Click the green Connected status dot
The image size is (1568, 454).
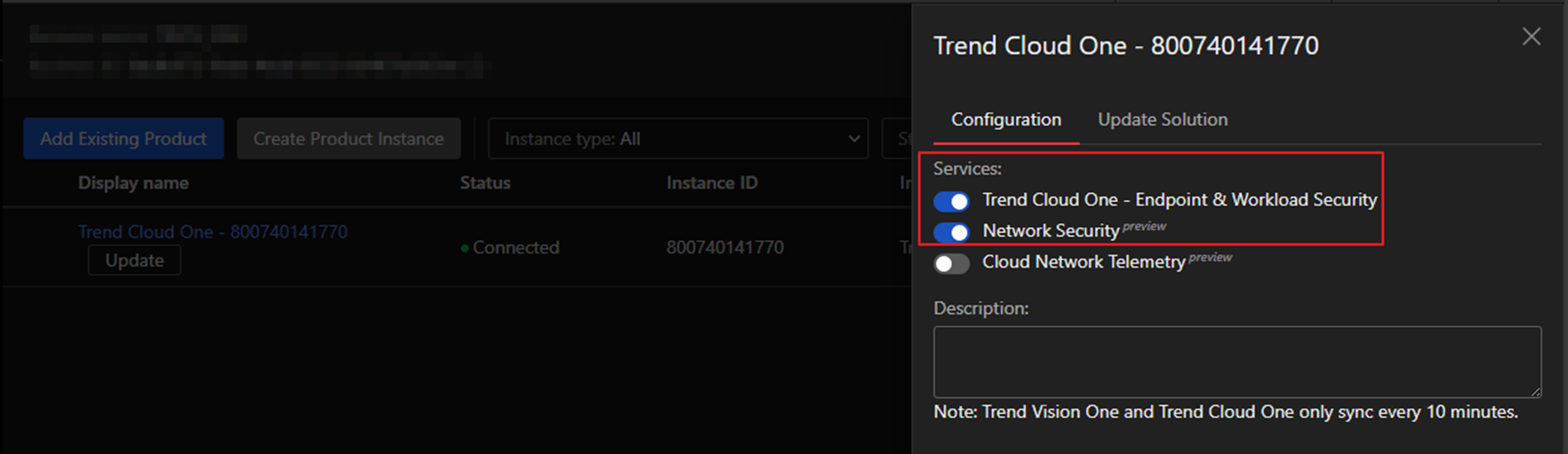465,249
